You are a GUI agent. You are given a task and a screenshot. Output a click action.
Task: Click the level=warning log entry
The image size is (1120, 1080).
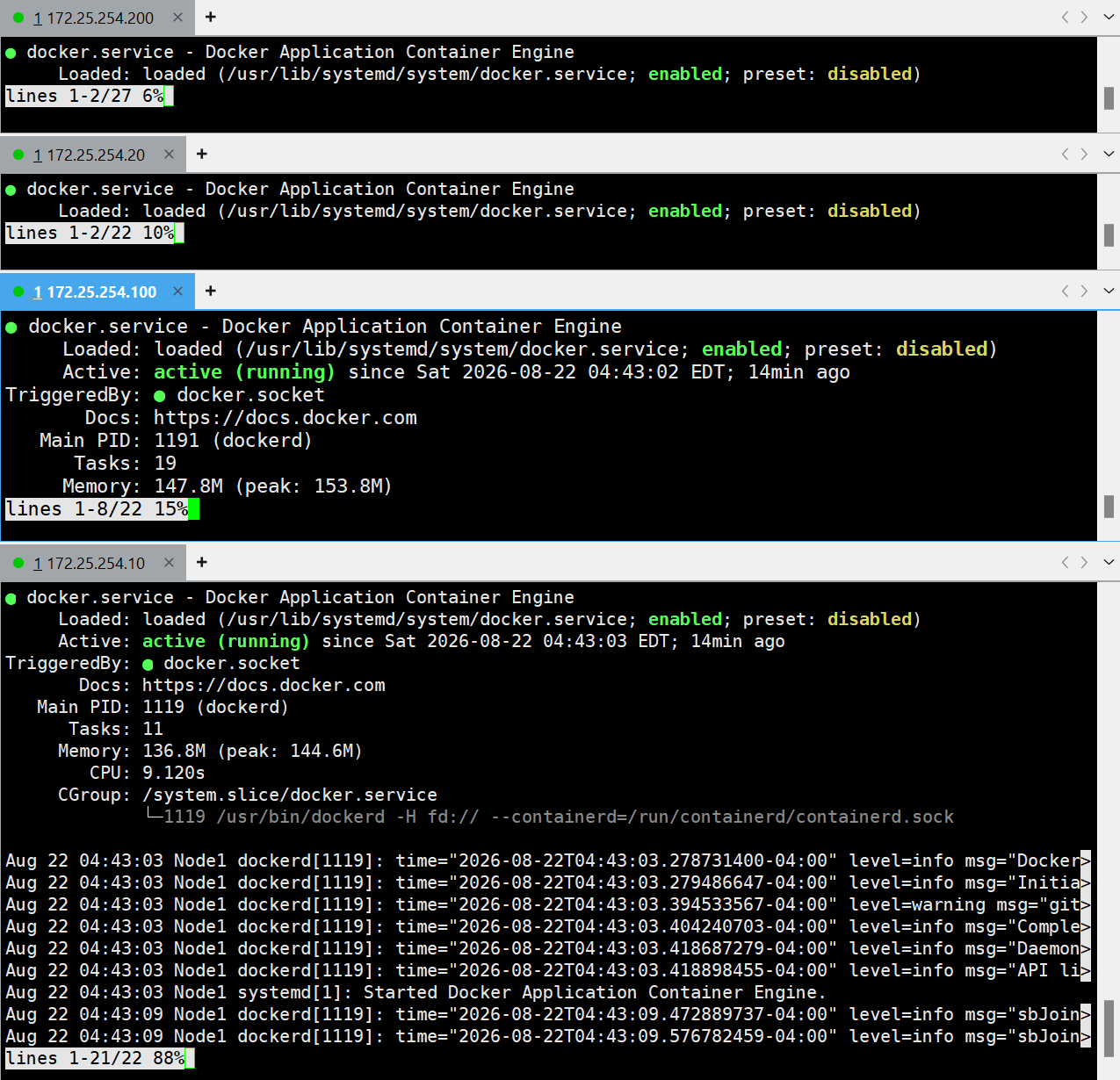point(548,904)
